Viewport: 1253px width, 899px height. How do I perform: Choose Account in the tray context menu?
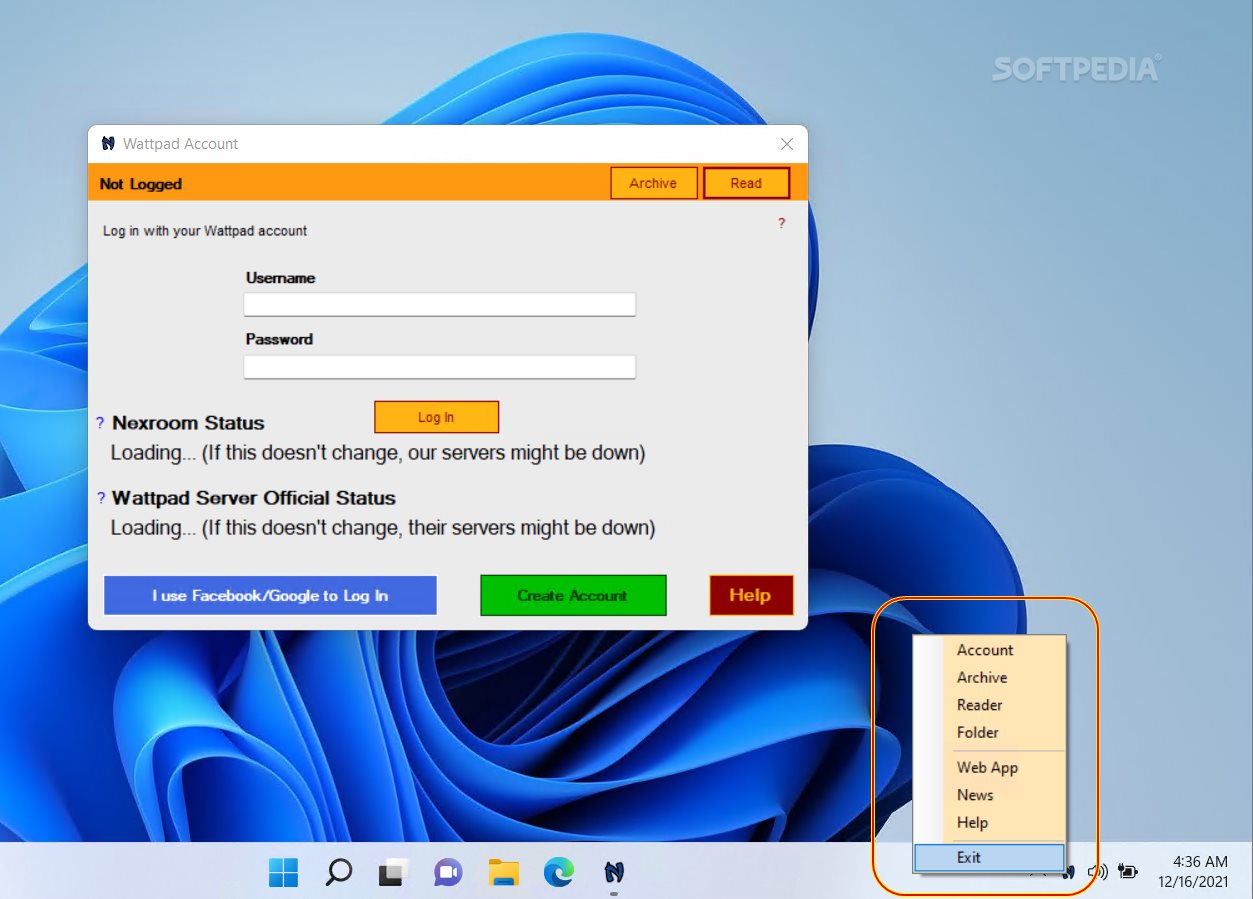985,650
